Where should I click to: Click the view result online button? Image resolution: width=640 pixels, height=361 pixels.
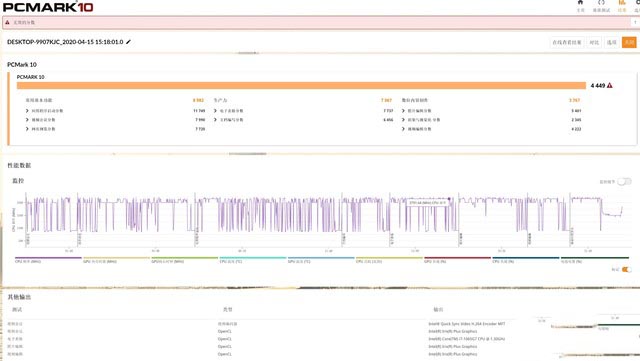click(567, 42)
